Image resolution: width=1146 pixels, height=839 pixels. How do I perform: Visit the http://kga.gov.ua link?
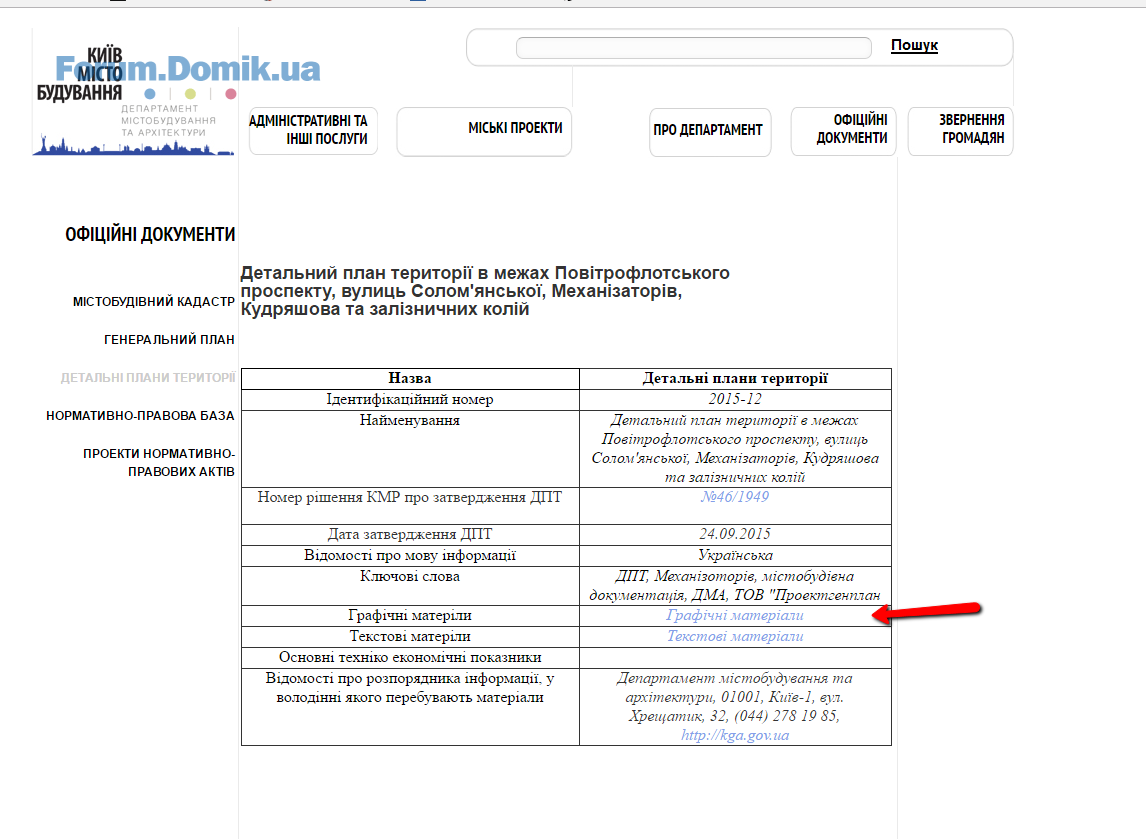(x=735, y=735)
